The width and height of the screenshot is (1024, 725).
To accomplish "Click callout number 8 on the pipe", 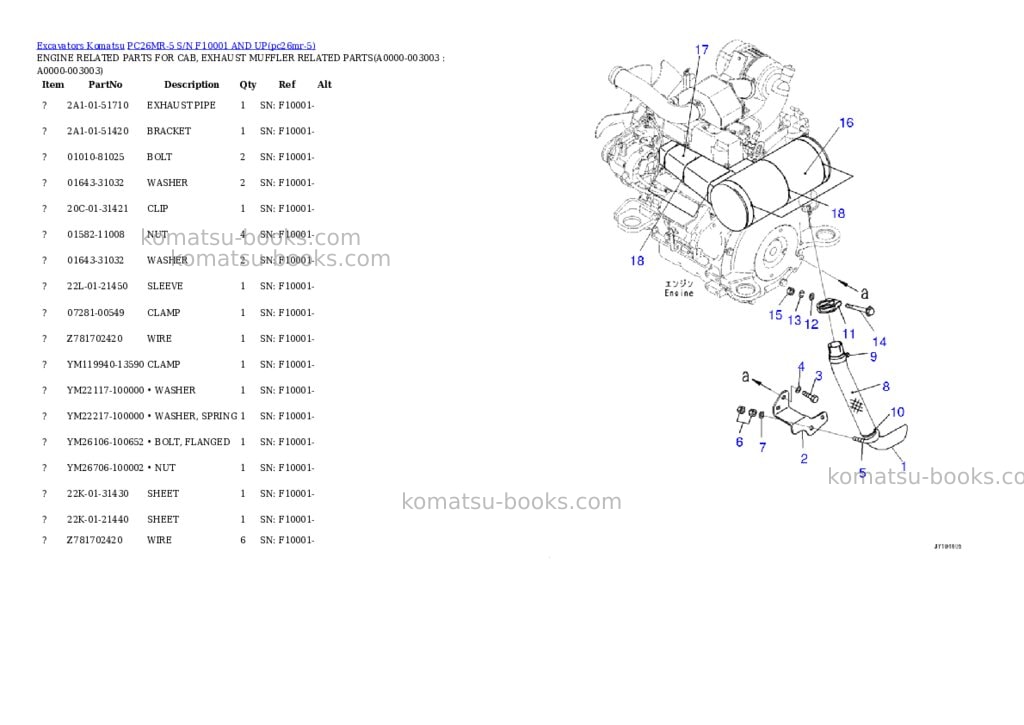I will [886, 386].
